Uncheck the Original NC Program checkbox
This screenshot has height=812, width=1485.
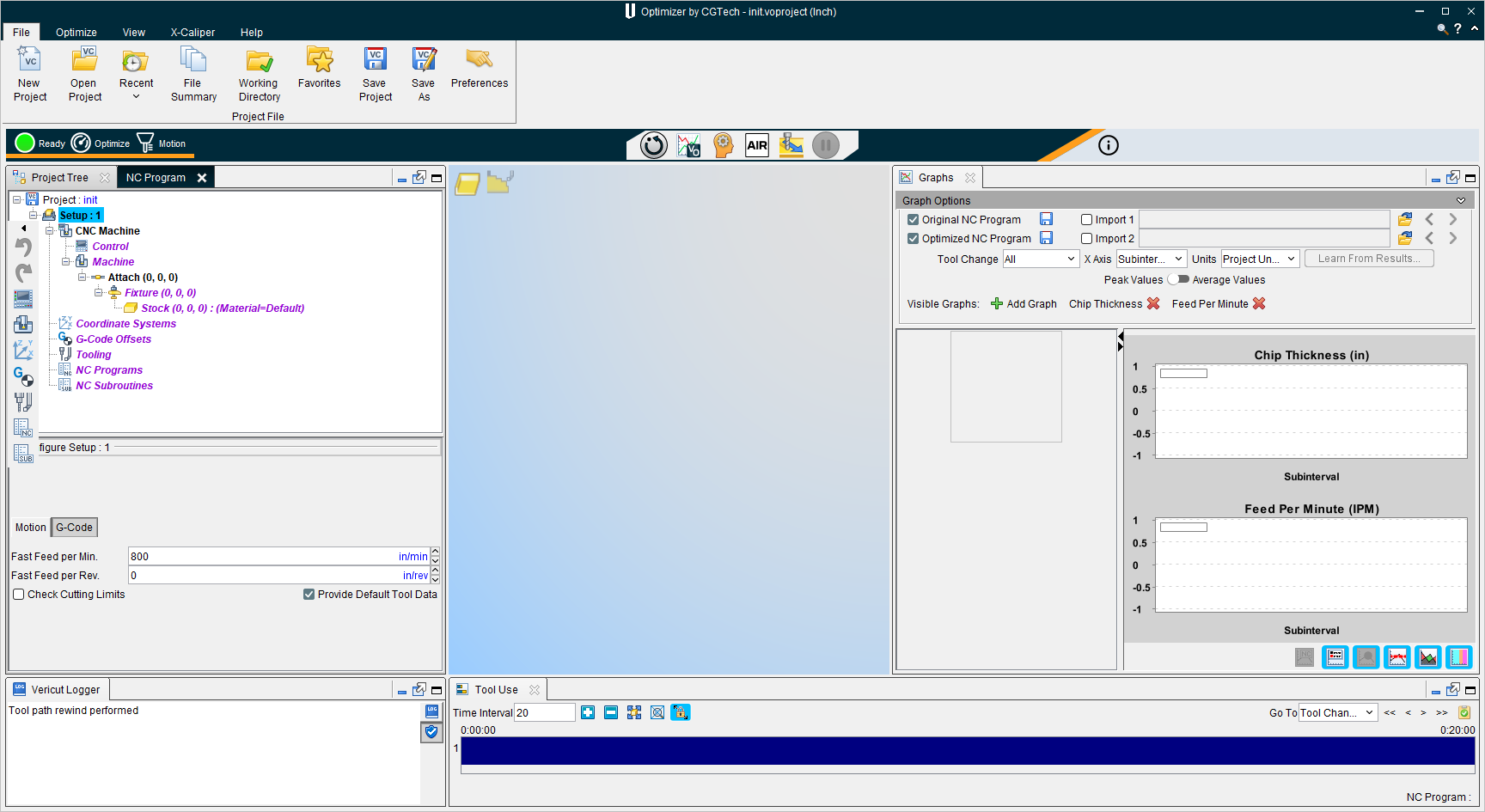click(x=914, y=220)
